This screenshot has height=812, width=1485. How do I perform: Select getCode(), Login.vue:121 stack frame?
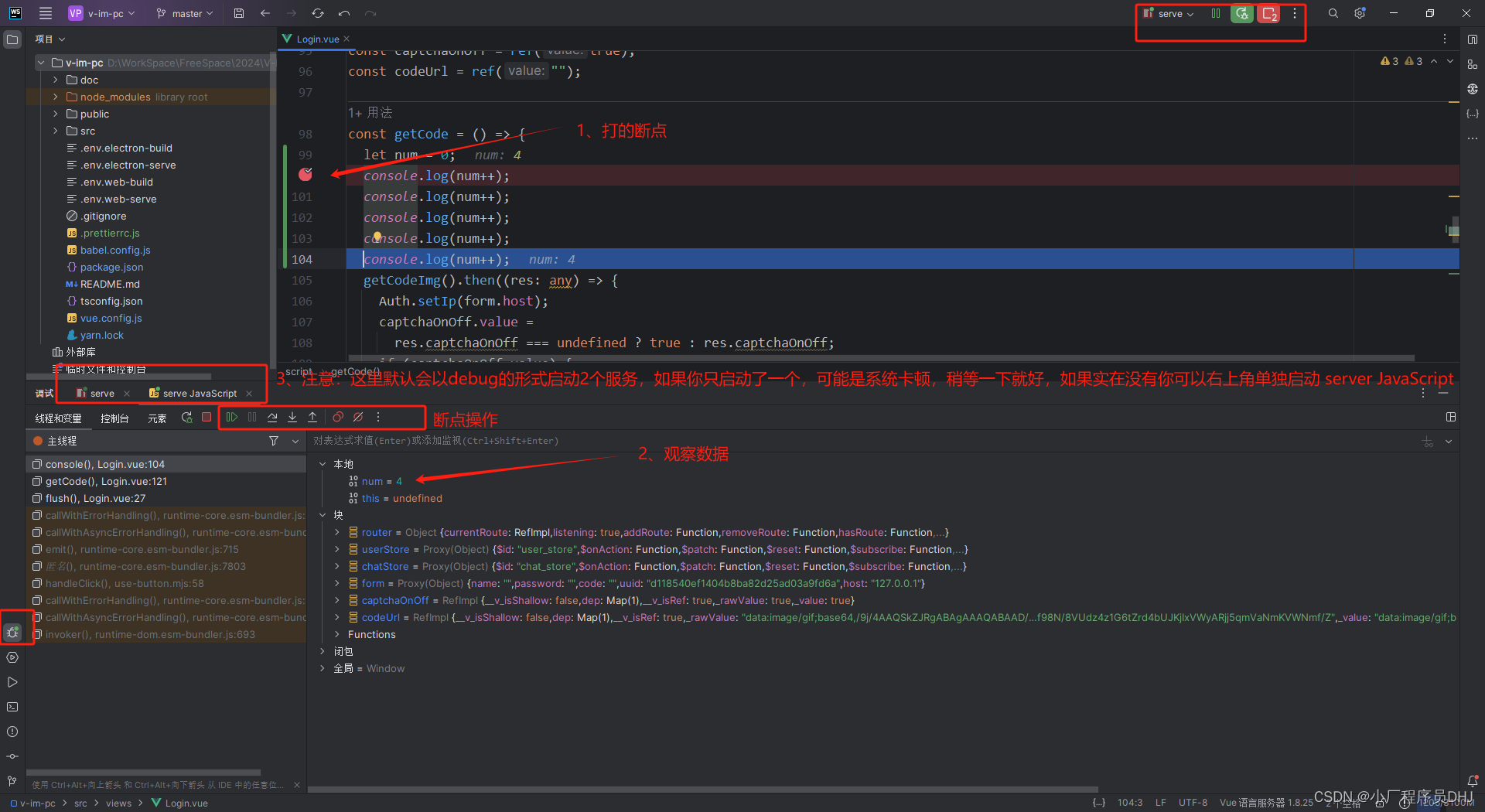pos(166,481)
